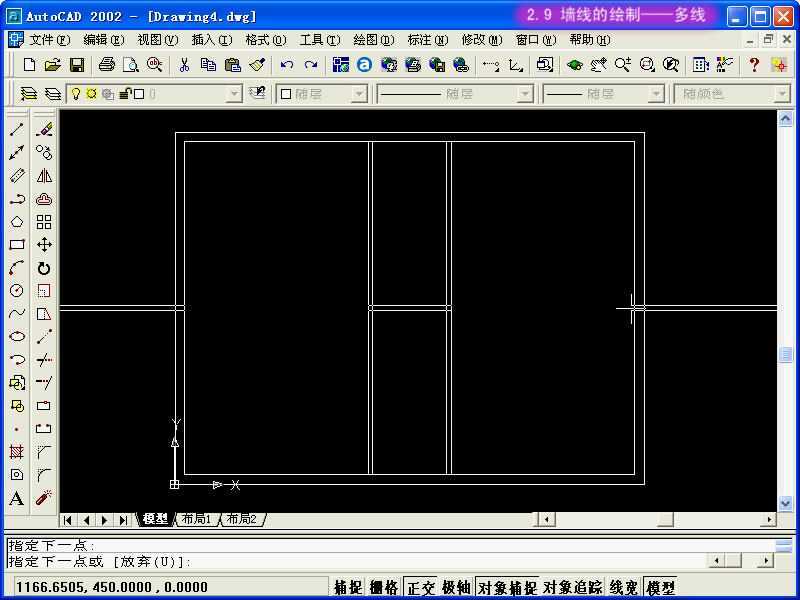Select the Multiline Text A tool
The width and height of the screenshot is (800, 600).
[17, 498]
